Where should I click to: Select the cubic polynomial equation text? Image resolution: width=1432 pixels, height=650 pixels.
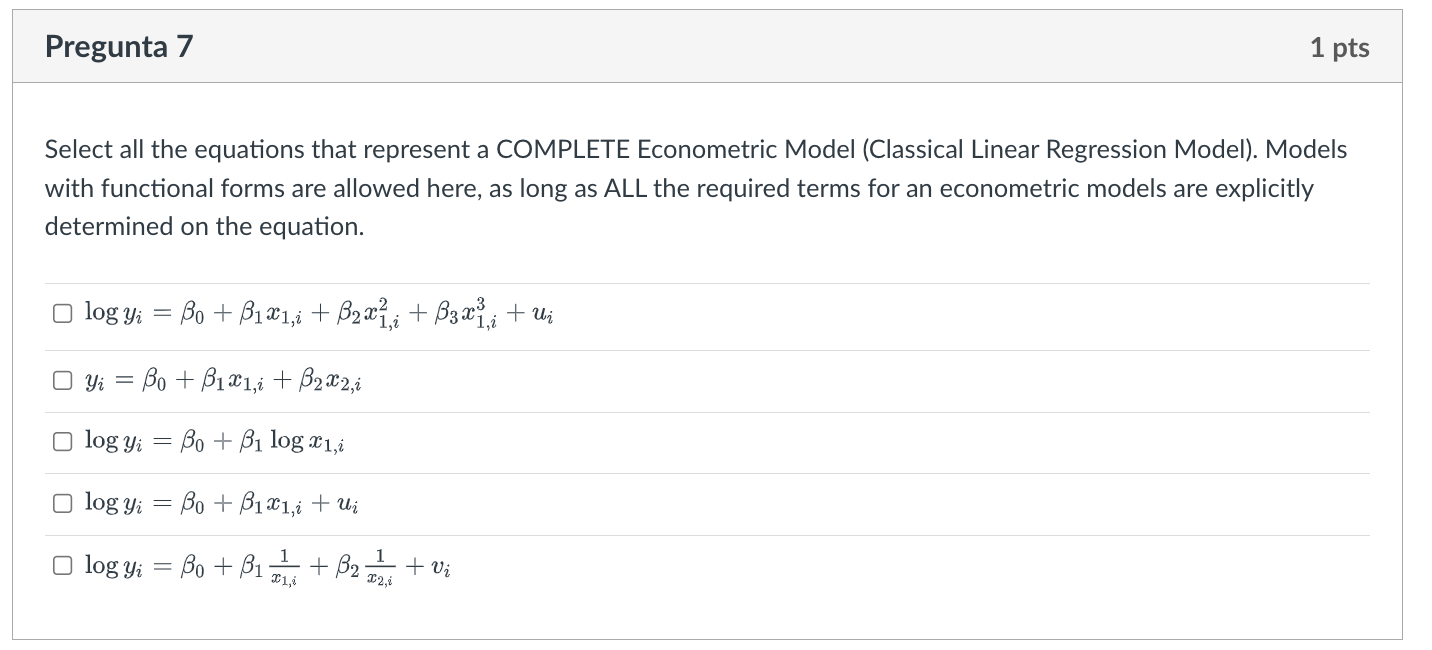(320, 312)
